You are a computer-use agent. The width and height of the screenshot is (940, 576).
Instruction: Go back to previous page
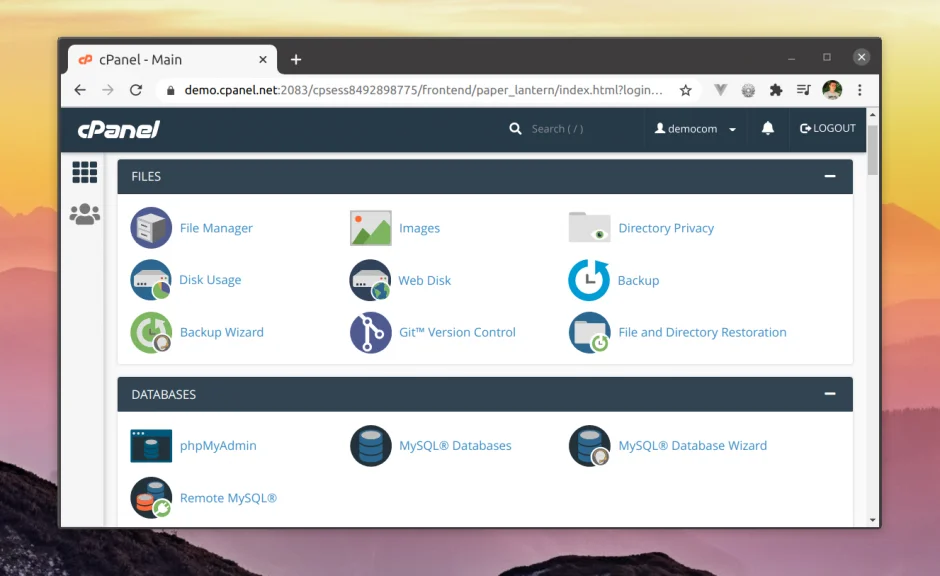(x=80, y=90)
